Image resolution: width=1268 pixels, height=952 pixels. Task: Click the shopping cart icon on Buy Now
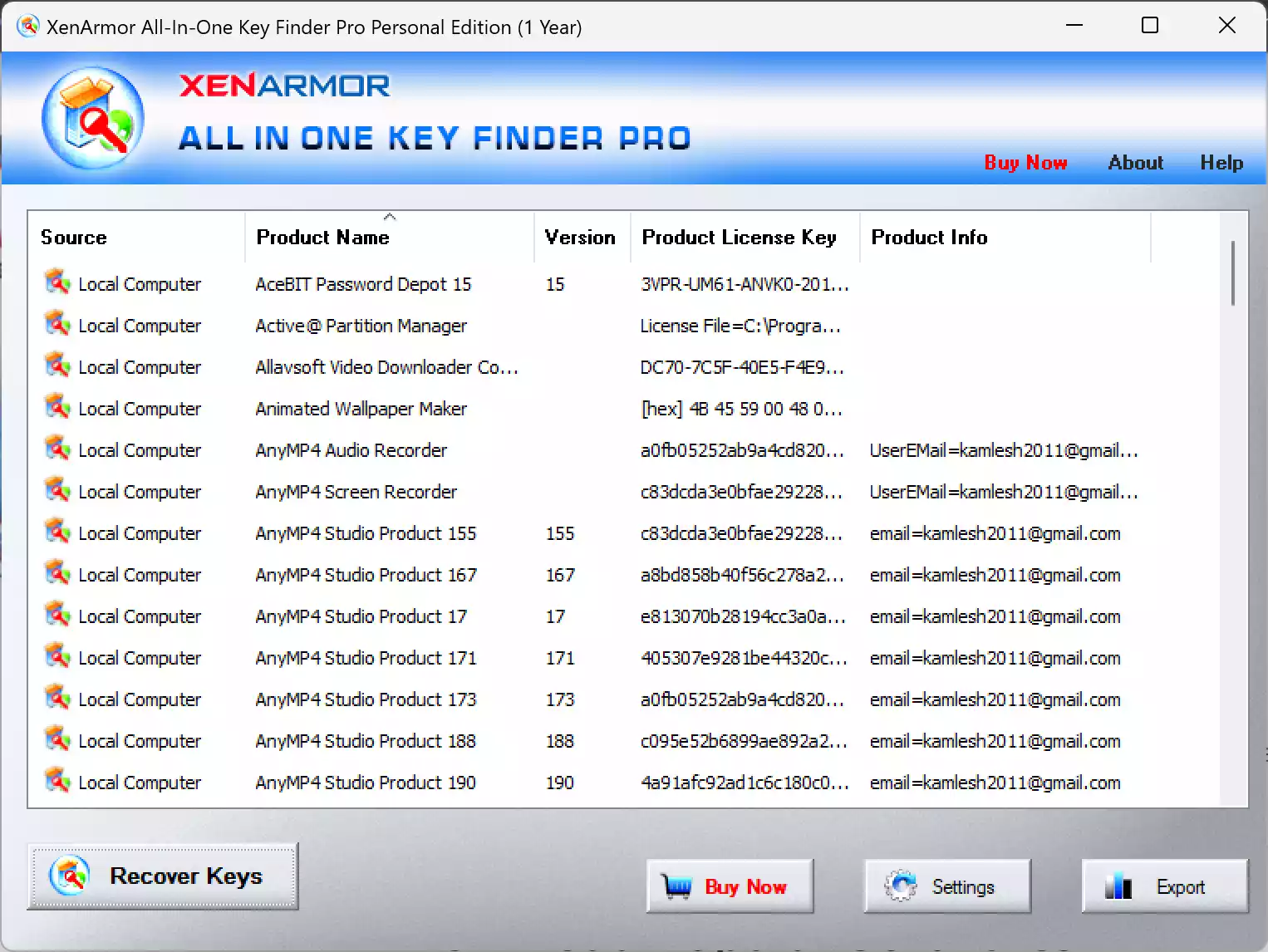[677, 886]
